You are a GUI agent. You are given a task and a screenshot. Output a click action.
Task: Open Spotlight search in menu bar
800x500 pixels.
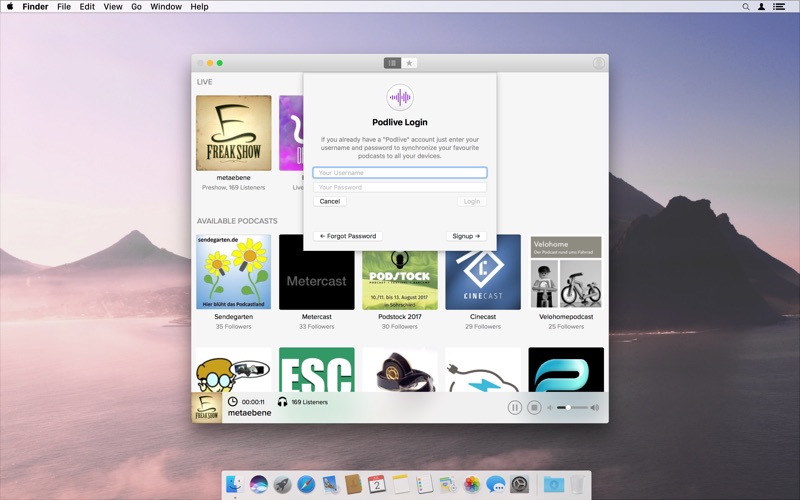tap(745, 7)
